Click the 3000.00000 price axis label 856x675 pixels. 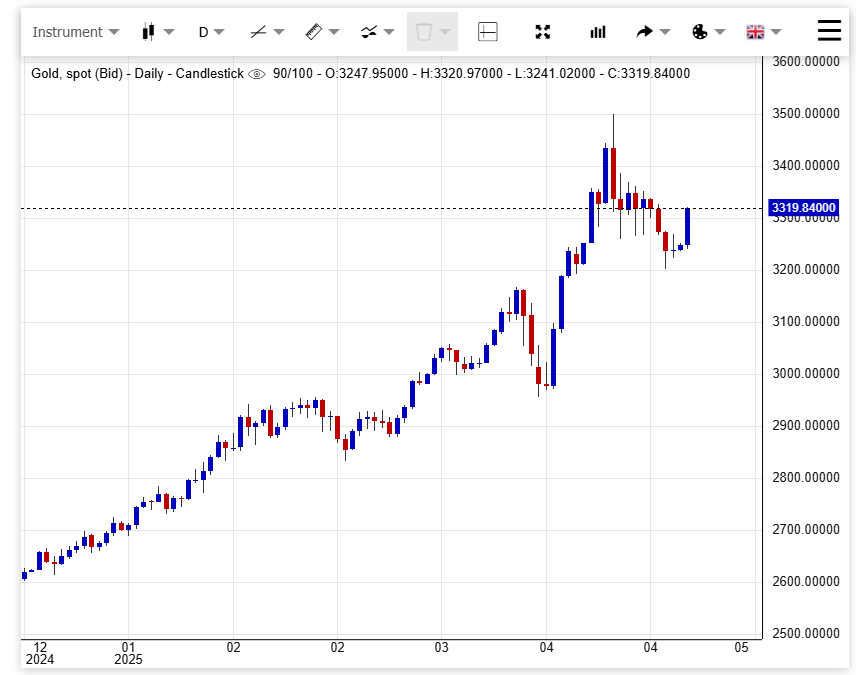[x=805, y=374]
